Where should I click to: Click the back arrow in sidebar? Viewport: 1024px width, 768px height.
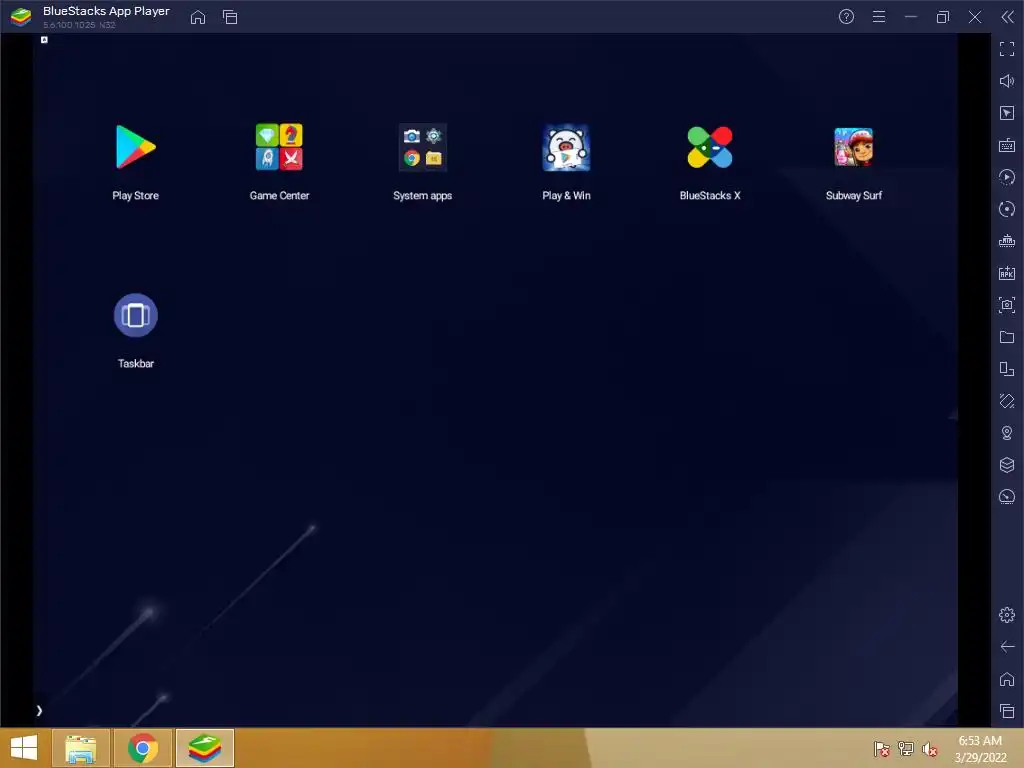1007,647
